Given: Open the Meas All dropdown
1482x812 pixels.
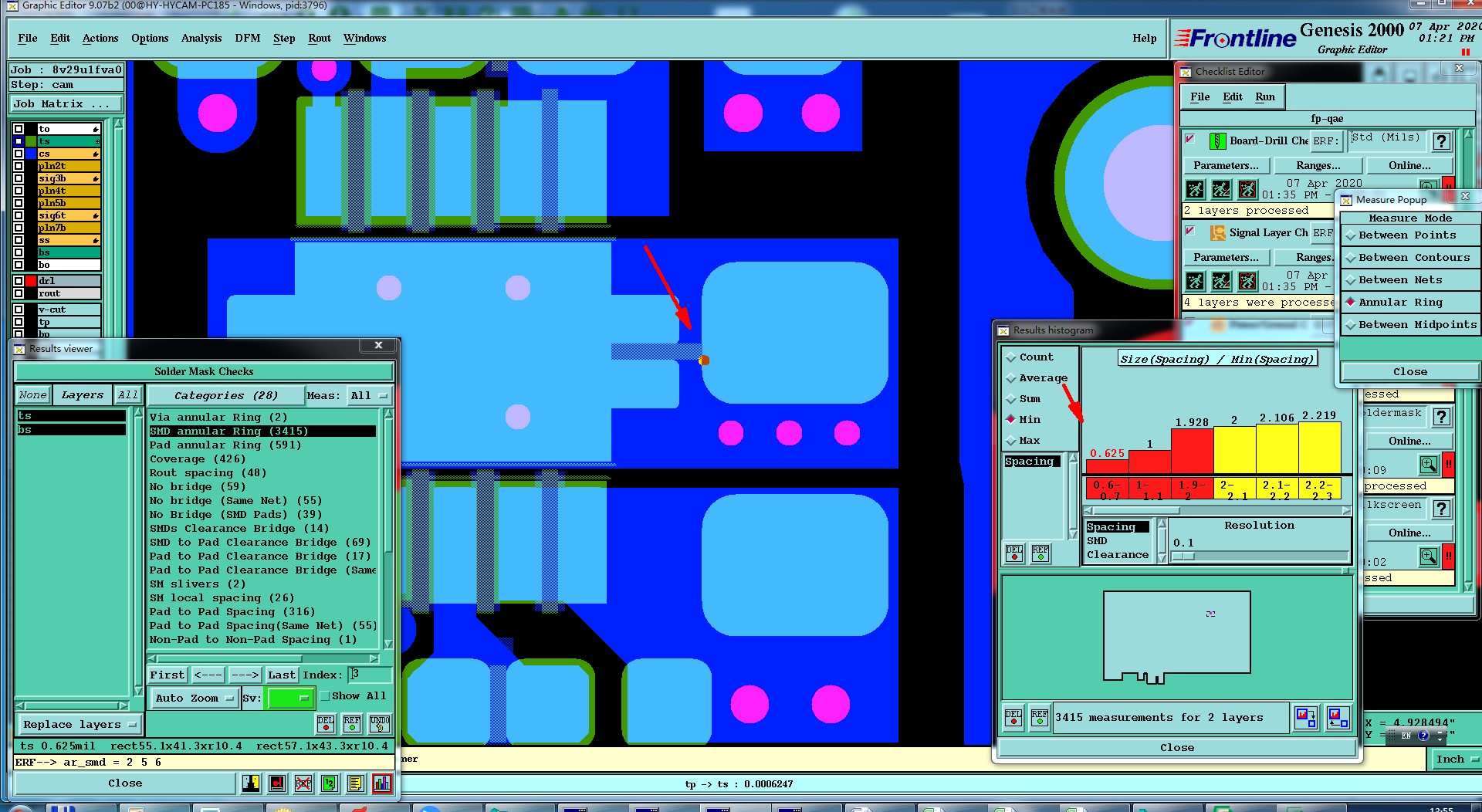Looking at the screenshot, I should point(369,396).
